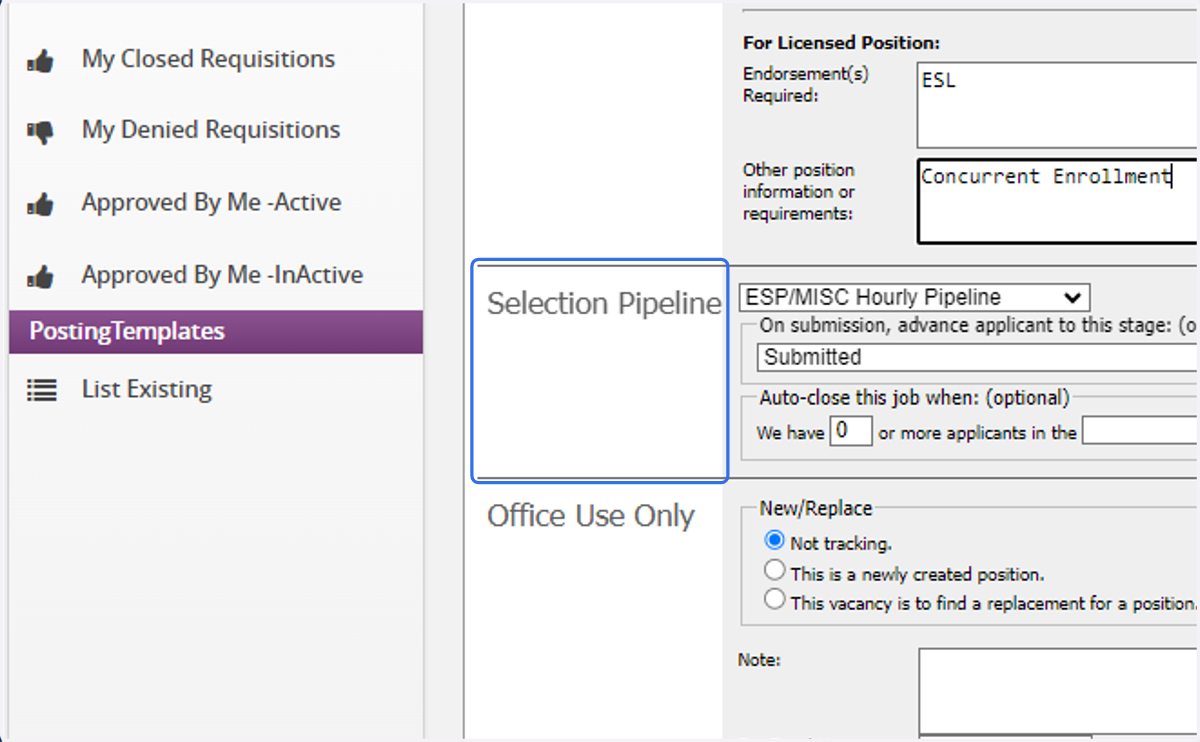Click list icon beside List Existing
The width and height of the screenshot is (1200, 742).
coord(41,390)
